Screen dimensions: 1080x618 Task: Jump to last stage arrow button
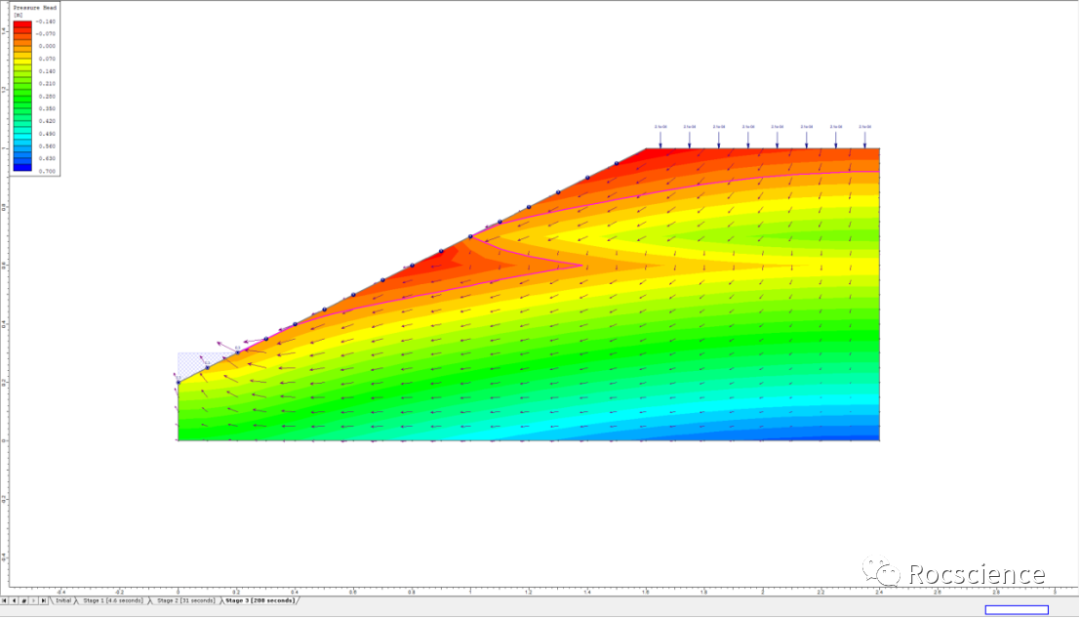pos(43,600)
